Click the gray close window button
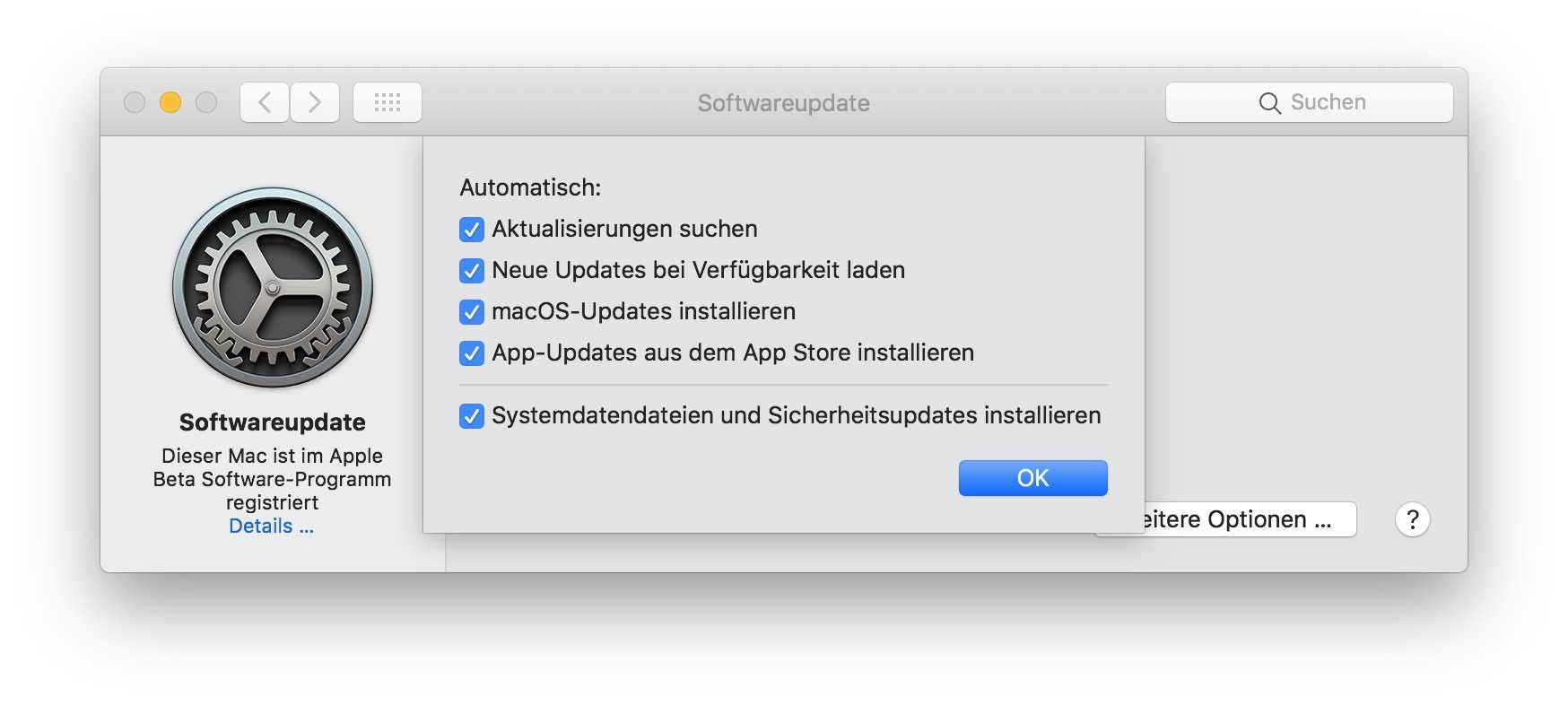Screen dimensions: 1568x705 click(x=135, y=102)
